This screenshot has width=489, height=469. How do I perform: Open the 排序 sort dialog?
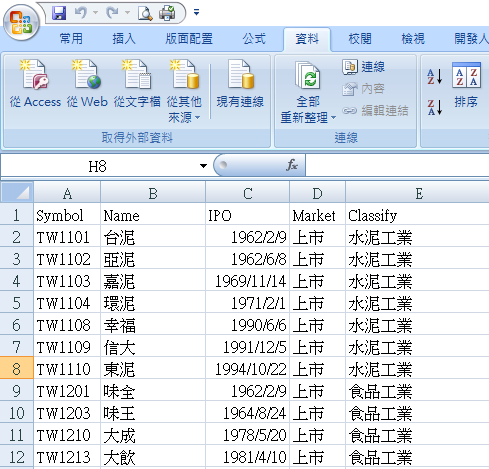click(x=466, y=85)
